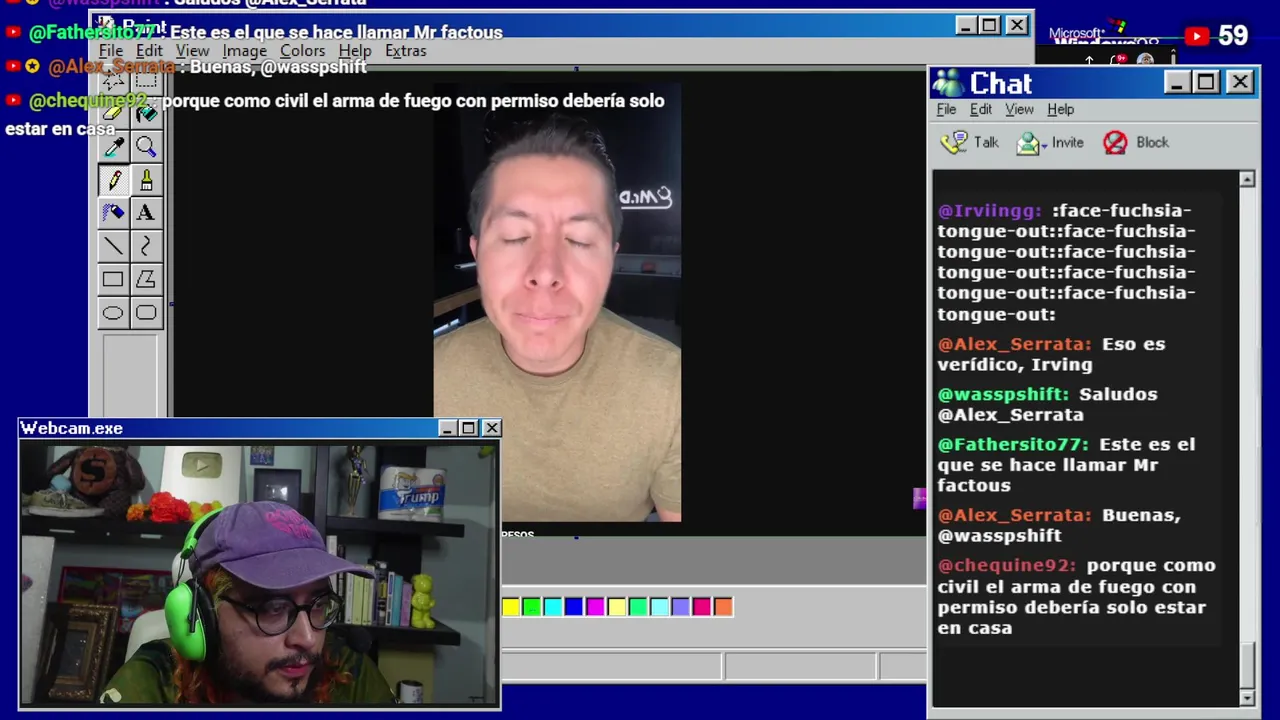Click the YouTube logo icon
Viewport: 1280px width, 720px height.
click(x=1196, y=36)
